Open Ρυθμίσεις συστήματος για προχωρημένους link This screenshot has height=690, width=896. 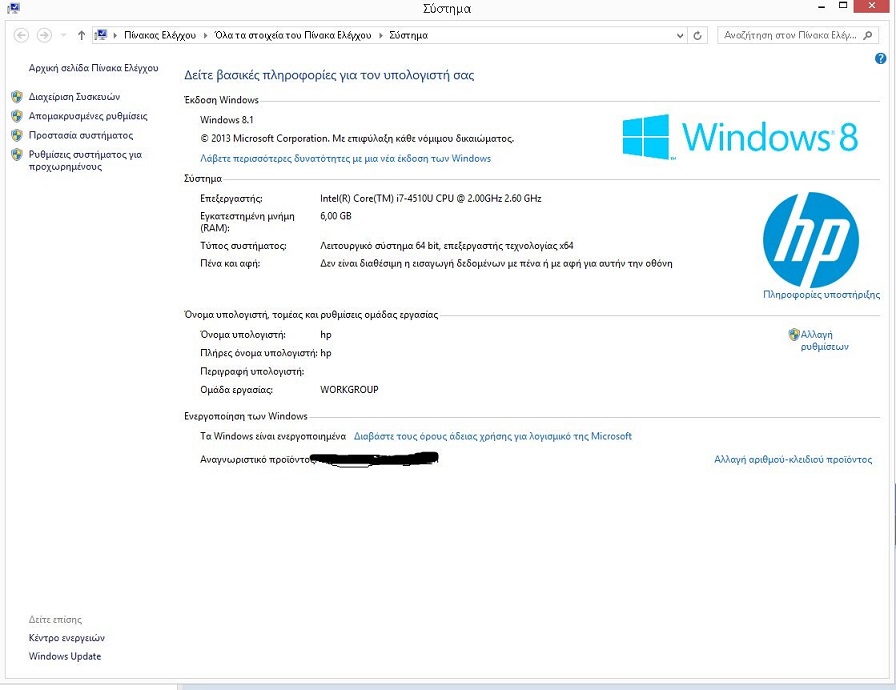(85, 161)
